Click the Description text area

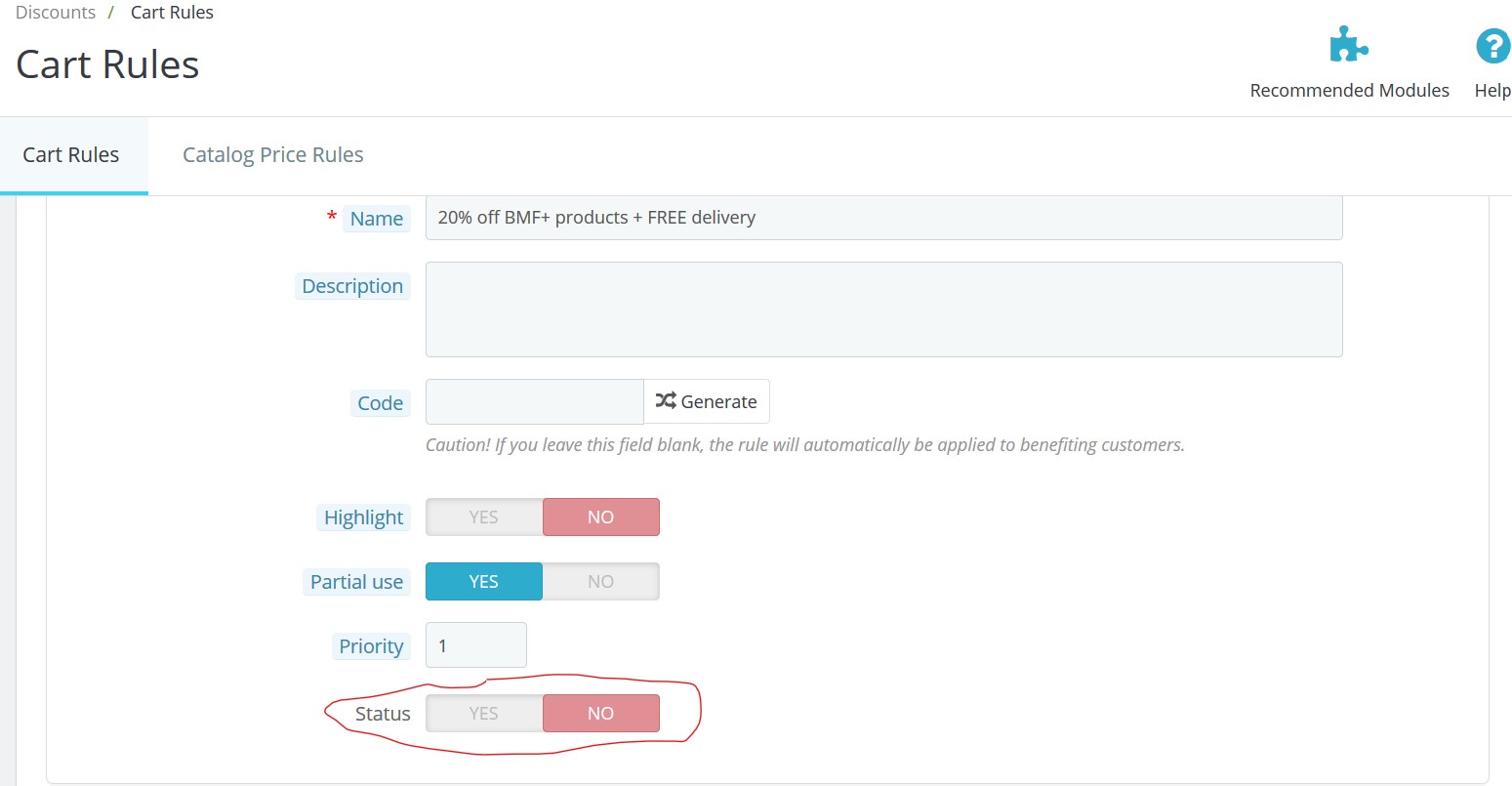pyautogui.click(x=883, y=308)
